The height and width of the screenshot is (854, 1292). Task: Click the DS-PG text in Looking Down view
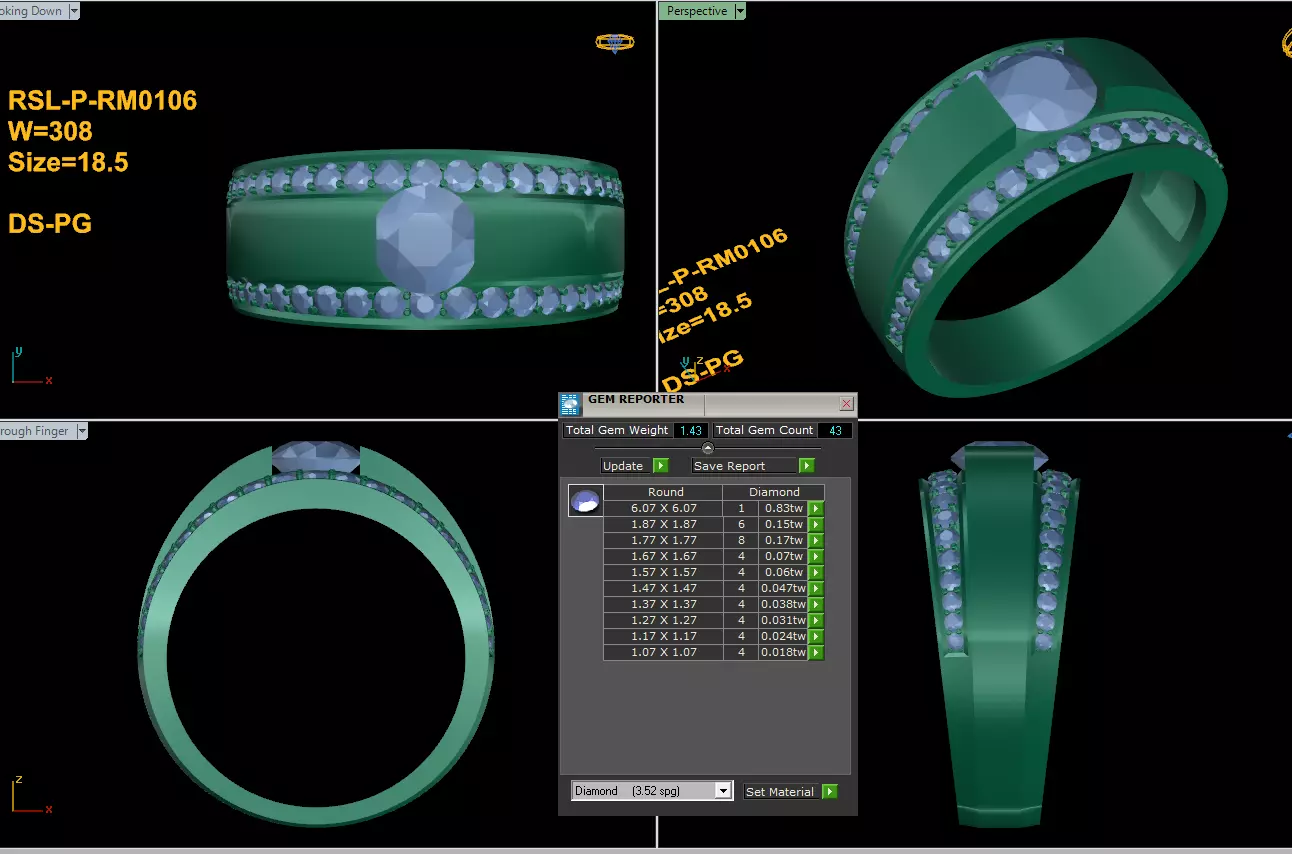coord(50,223)
